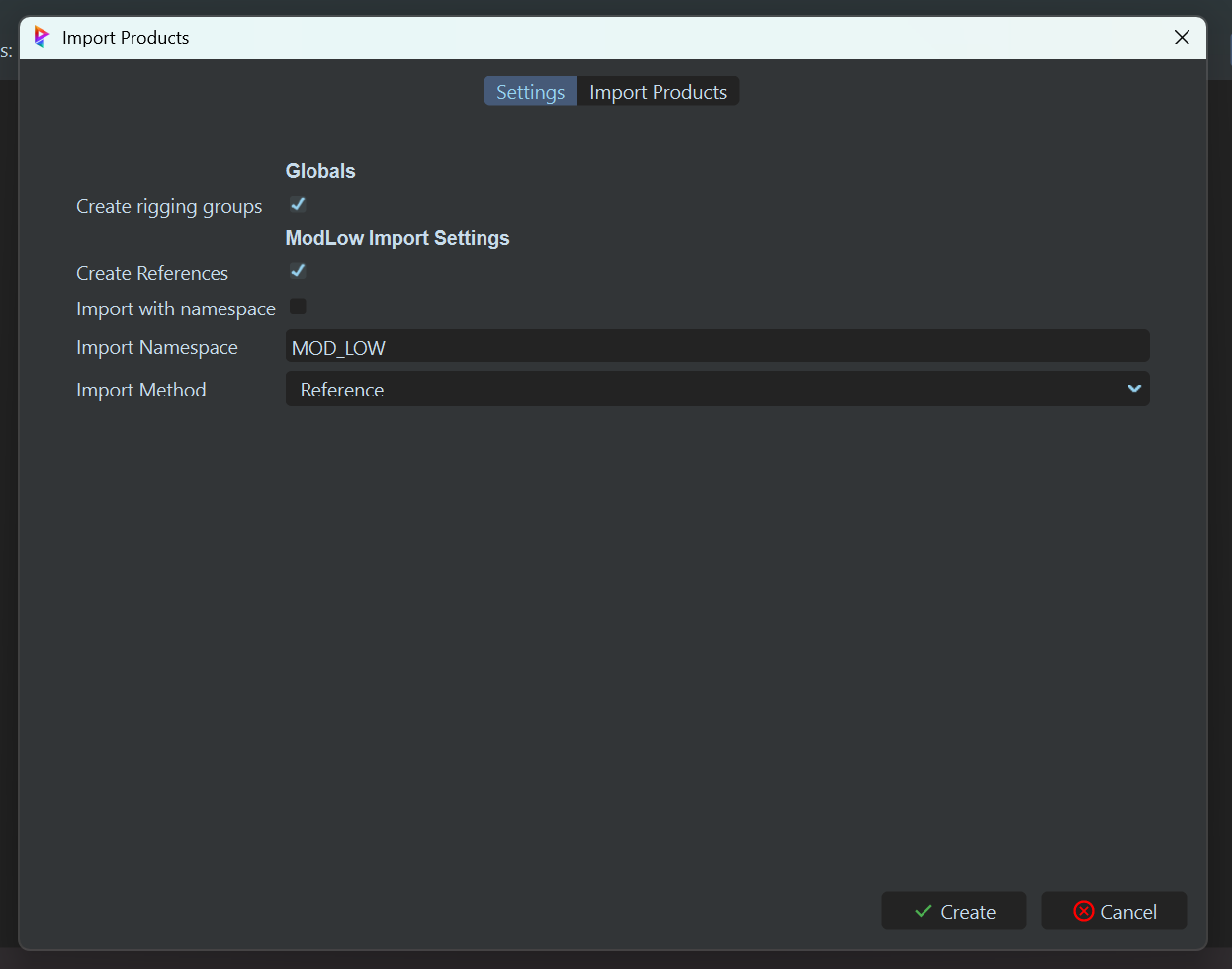
Task: Focus the Import Namespace field containing MOD_LOW
Action: pyautogui.click(x=716, y=347)
